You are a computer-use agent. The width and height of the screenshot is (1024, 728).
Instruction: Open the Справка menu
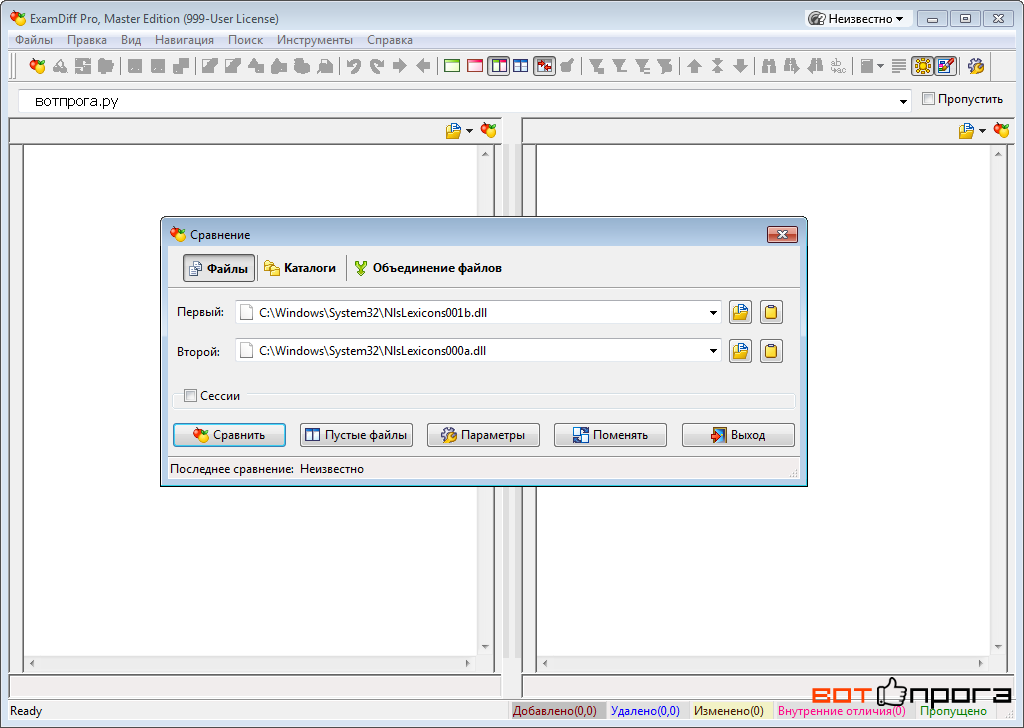click(x=390, y=40)
